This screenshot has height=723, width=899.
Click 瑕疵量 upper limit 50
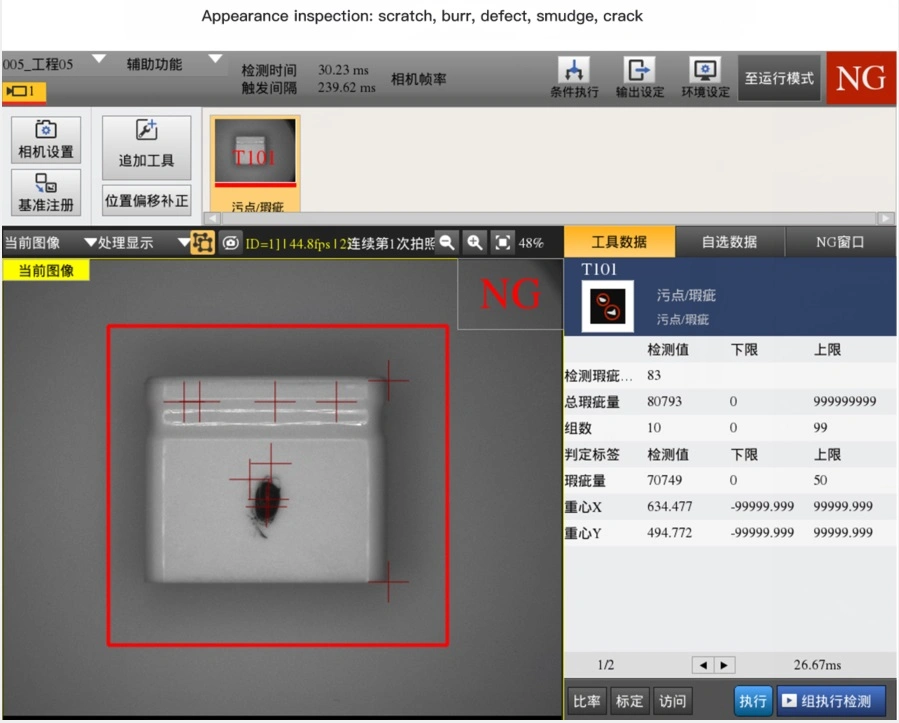820,480
